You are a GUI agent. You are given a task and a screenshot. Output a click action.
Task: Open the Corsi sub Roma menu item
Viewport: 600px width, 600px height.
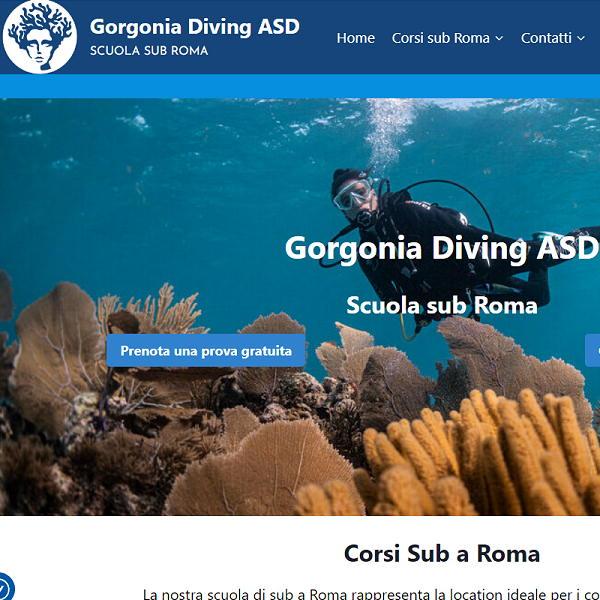440,38
